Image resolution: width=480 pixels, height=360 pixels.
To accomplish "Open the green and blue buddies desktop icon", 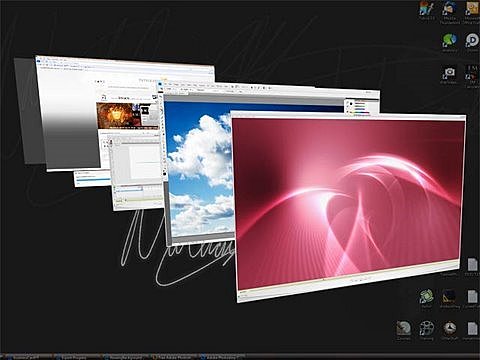I will pyautogui.click(x=449, y=42).
